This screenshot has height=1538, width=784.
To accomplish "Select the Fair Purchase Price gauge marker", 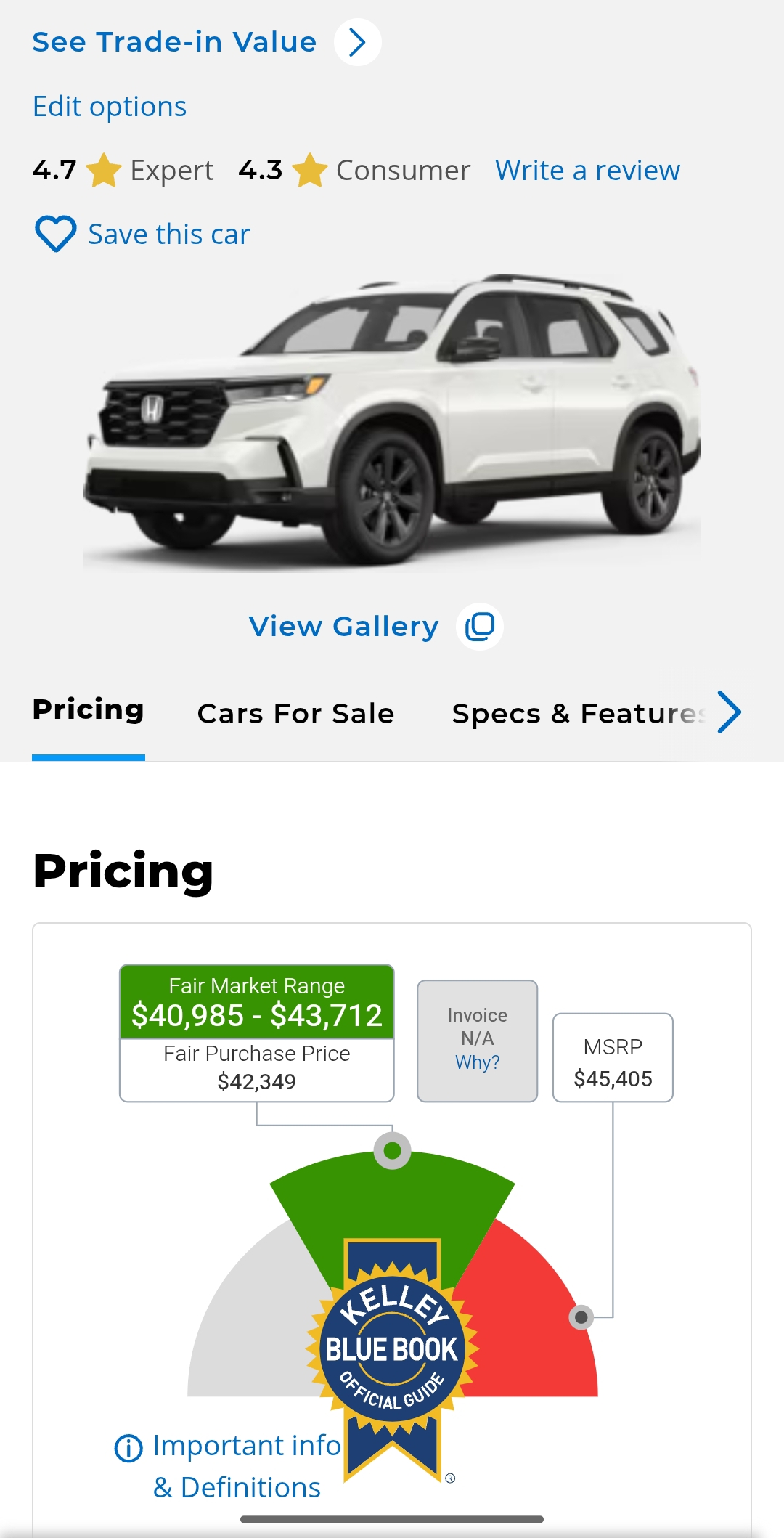I will coord(392,1150).
